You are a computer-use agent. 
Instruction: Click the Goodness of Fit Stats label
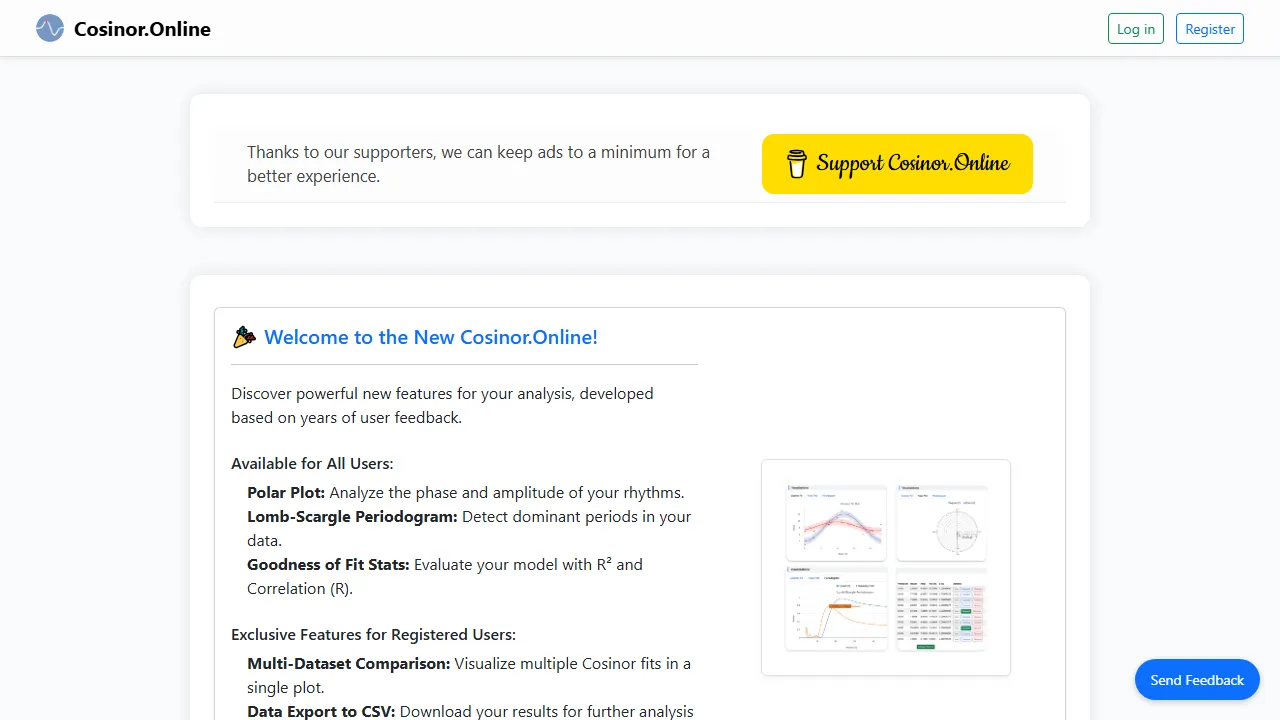coord(327,564)
